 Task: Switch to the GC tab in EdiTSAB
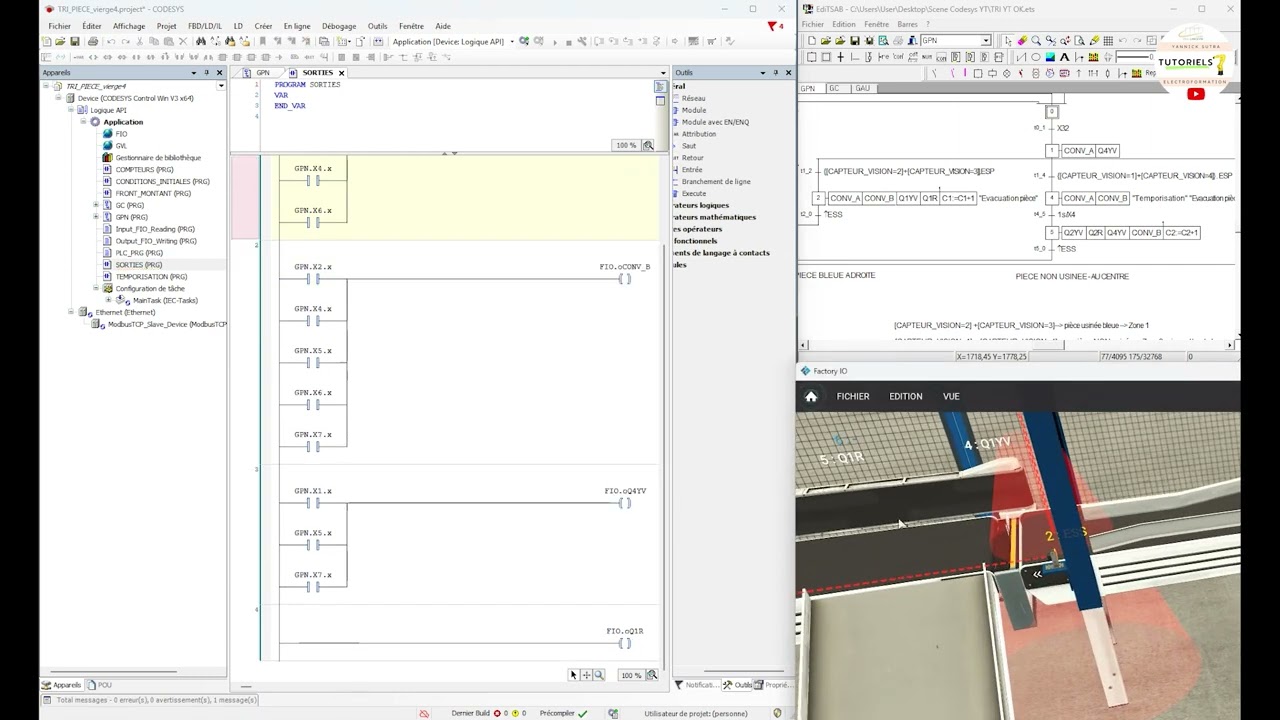click(x=834, y=88)
